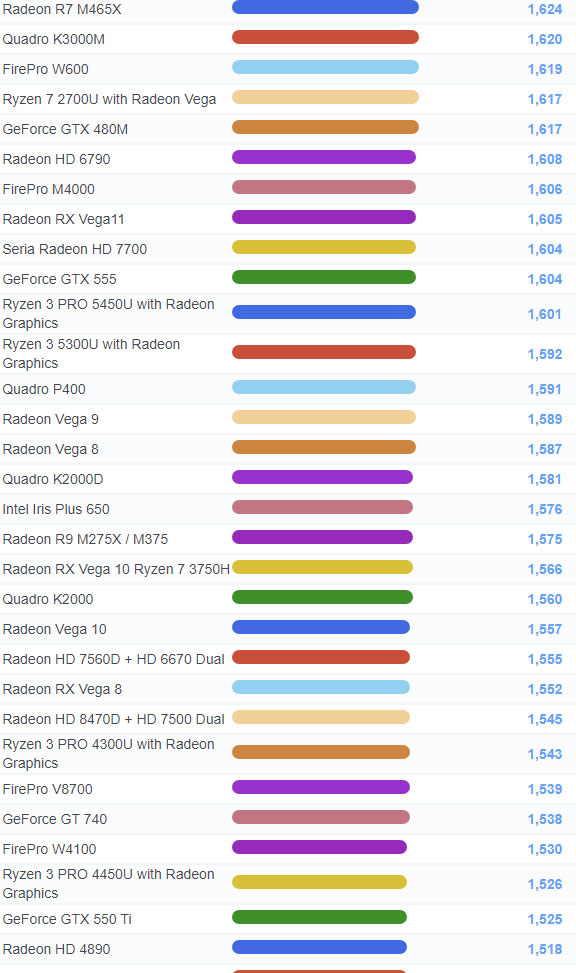Select the 1,557 score value

point(545,629)
